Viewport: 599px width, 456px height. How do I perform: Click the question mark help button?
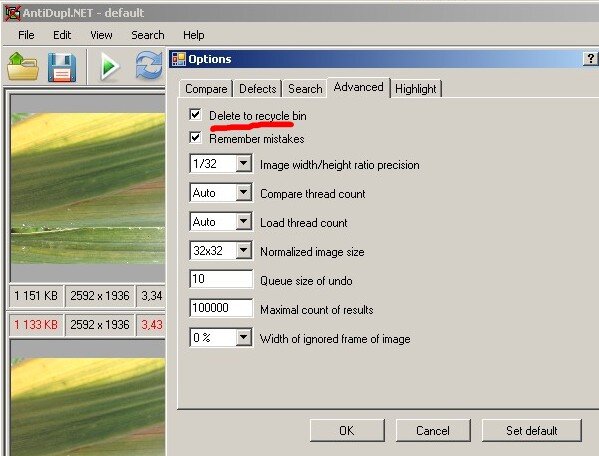pyautogui.click(x=590, y=58)
